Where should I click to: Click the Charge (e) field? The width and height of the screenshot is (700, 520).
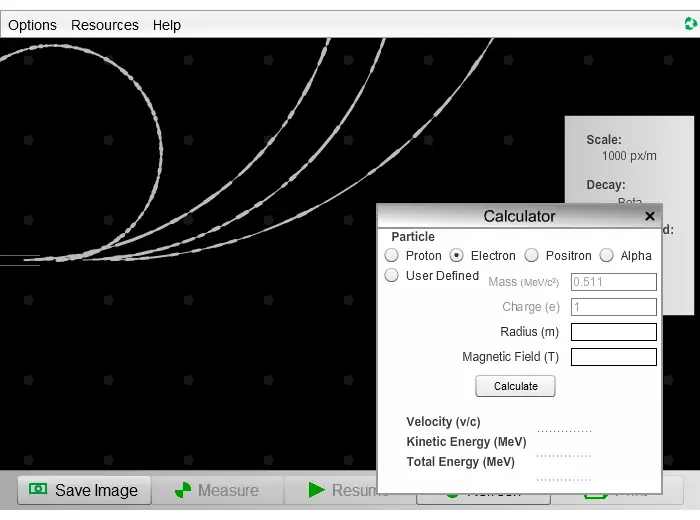click(613, 307)
